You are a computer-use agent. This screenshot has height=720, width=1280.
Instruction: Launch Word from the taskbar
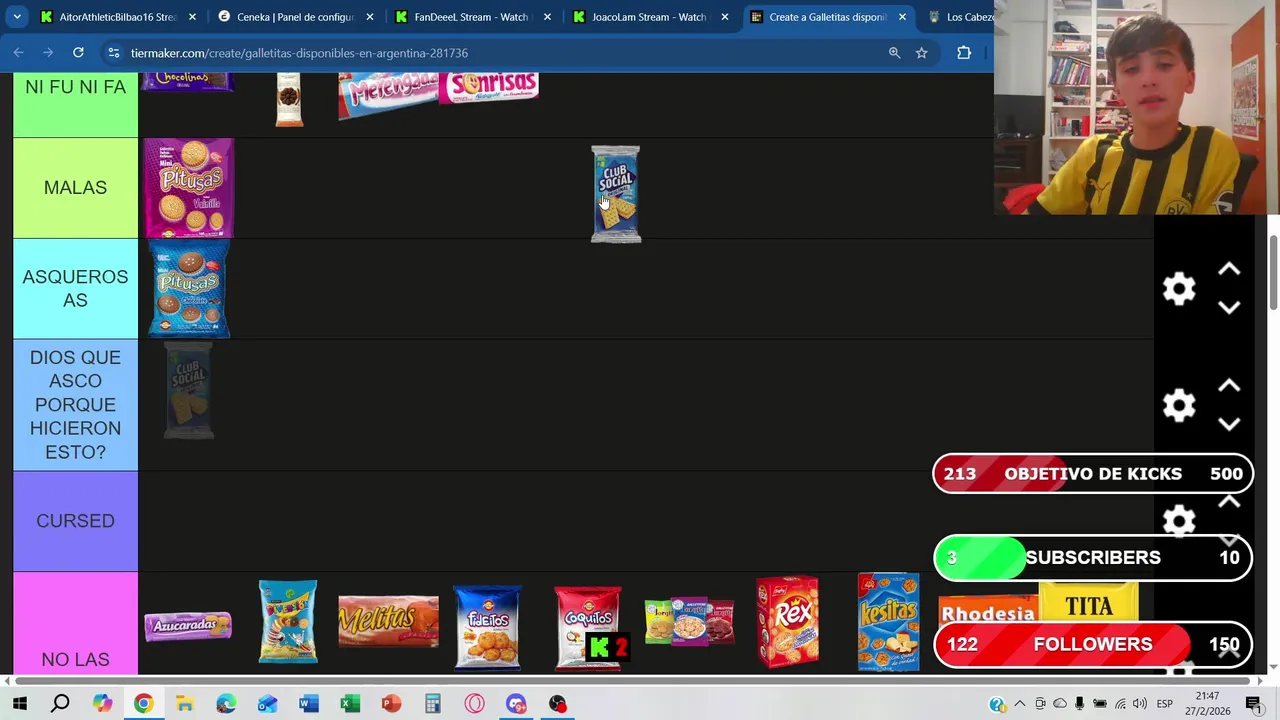tap(308, 704)
